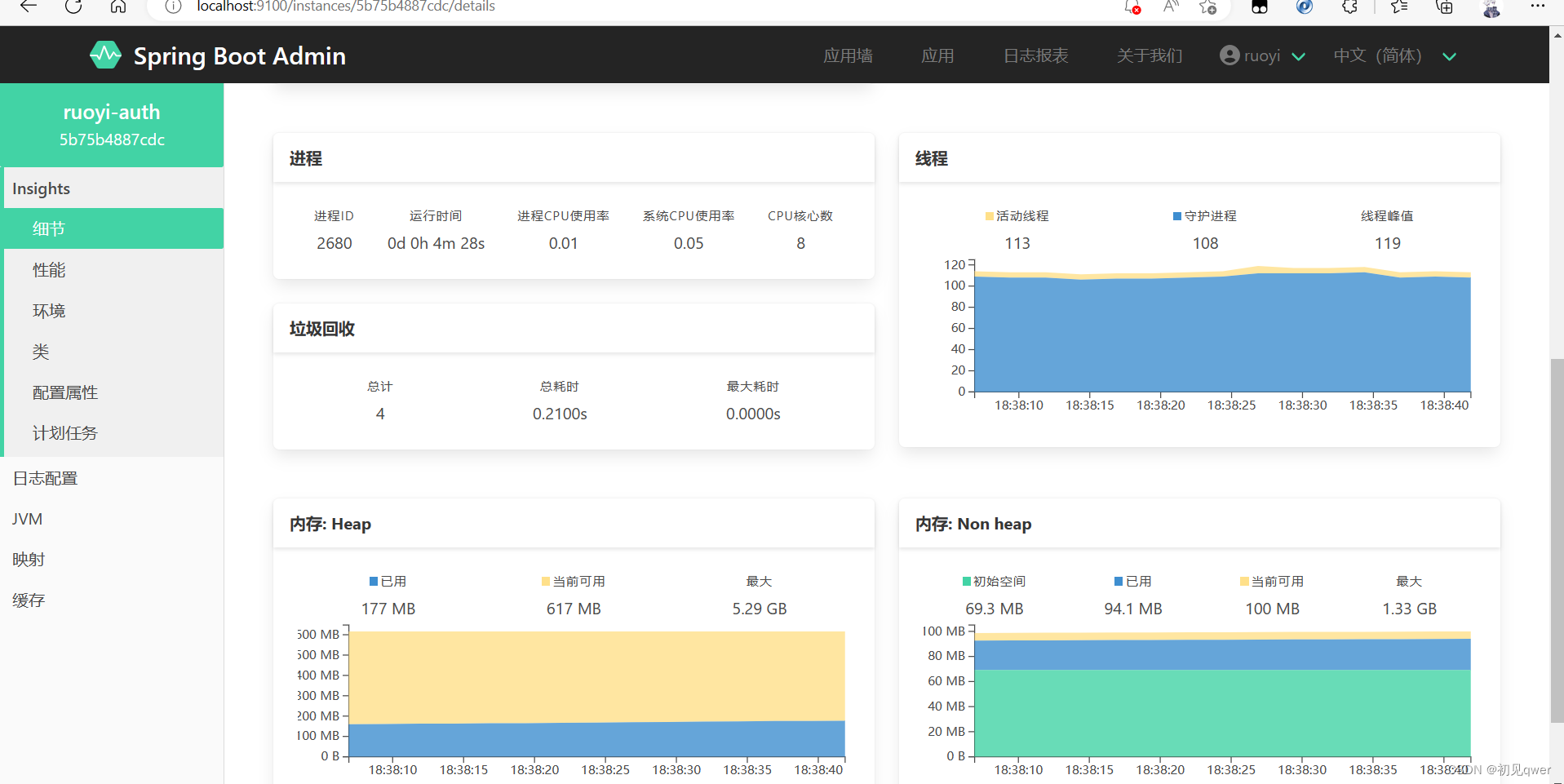Expand the ruoyi user dropdown
1564x784 pixels.
coord(1299,55)
